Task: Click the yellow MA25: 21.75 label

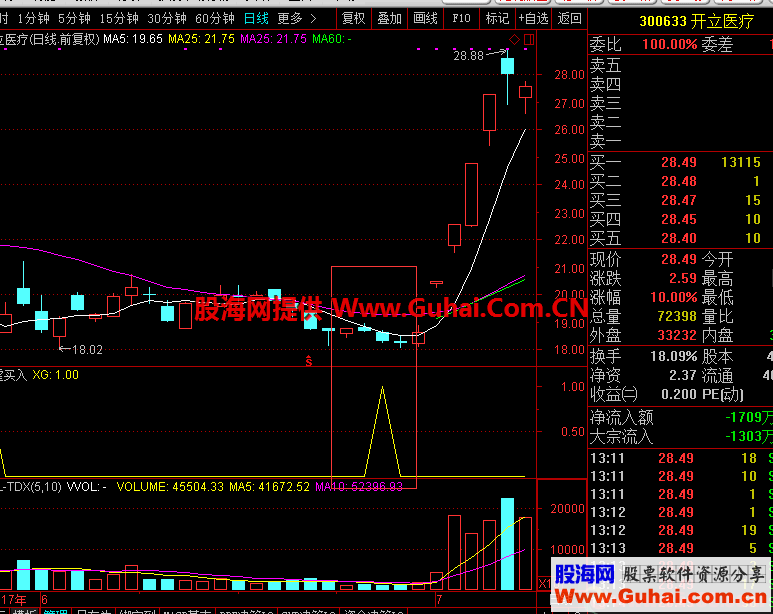Action: tap(201, 39)
